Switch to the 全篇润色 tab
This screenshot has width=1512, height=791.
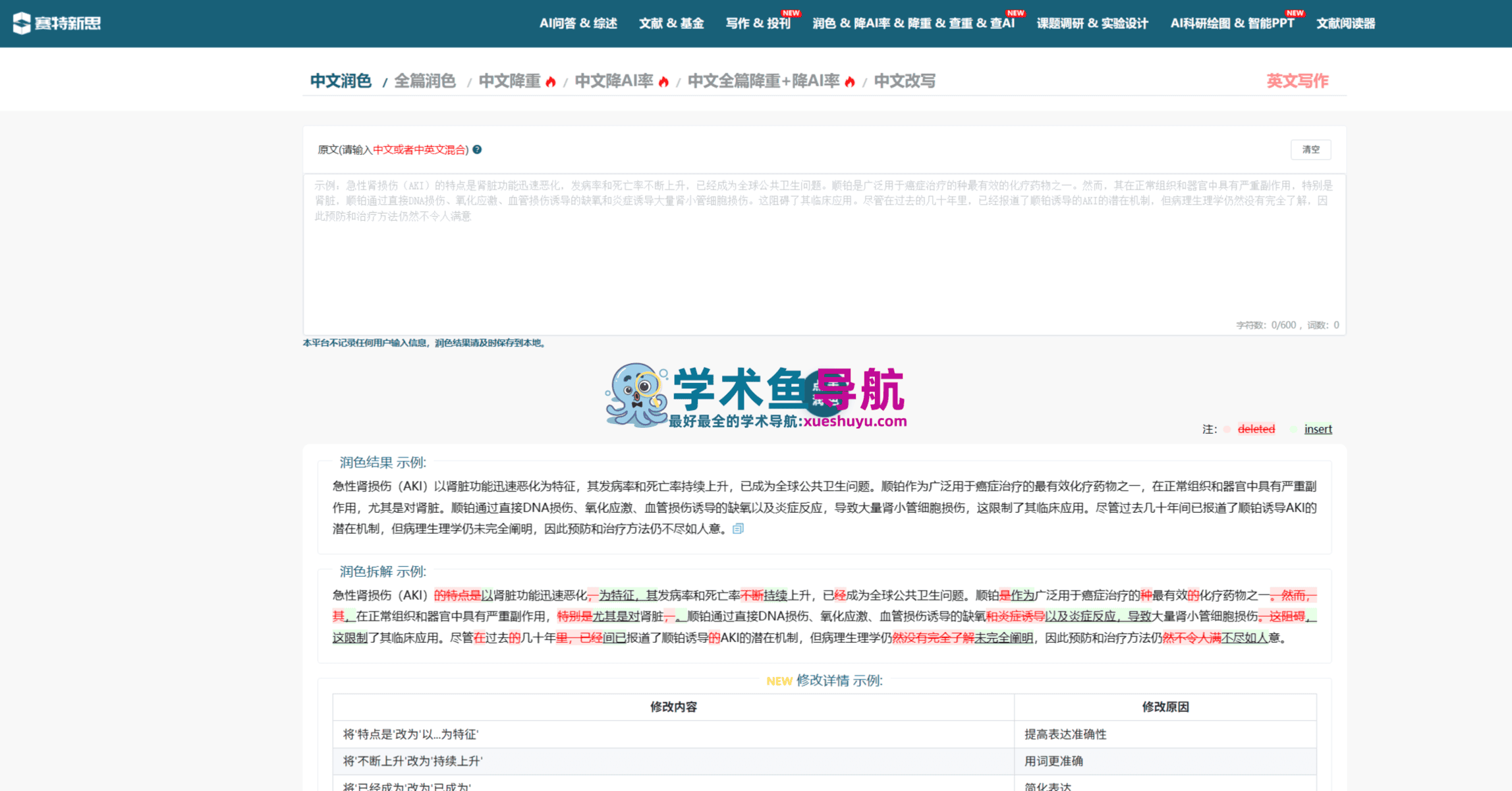click(x=425, y=81)
